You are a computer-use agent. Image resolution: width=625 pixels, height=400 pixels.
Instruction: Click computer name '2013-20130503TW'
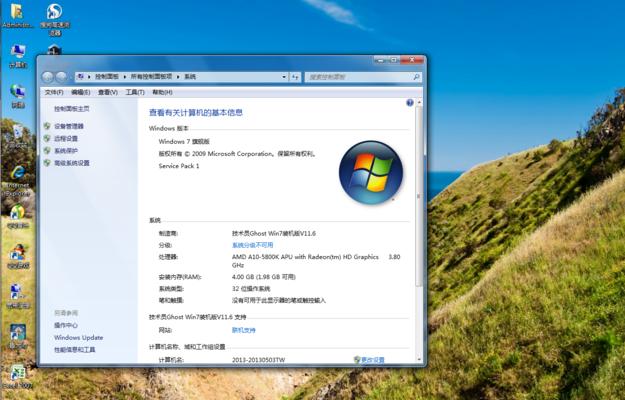(x=258, y=360)
